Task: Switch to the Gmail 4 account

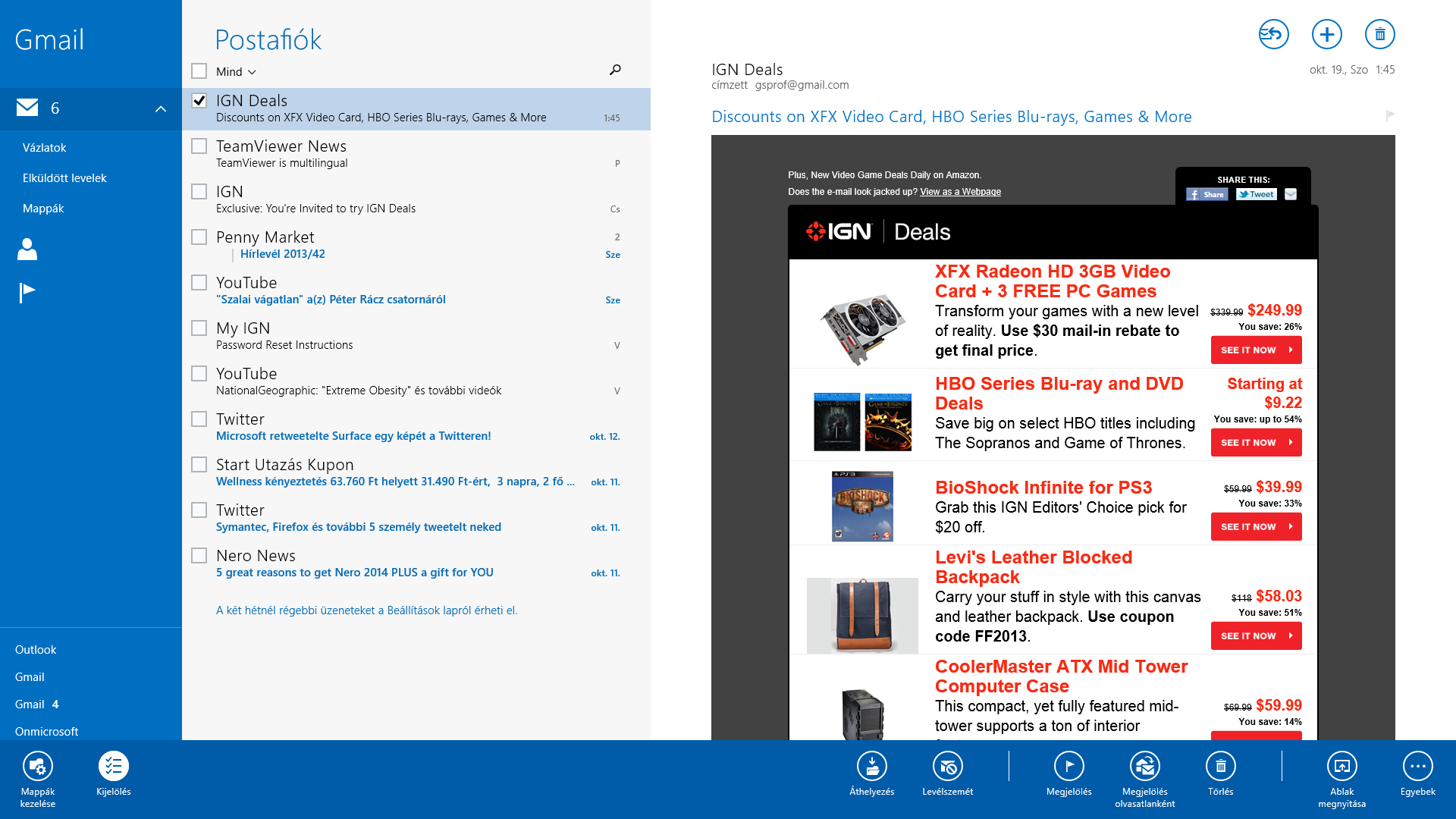Action: pos(37,704)
